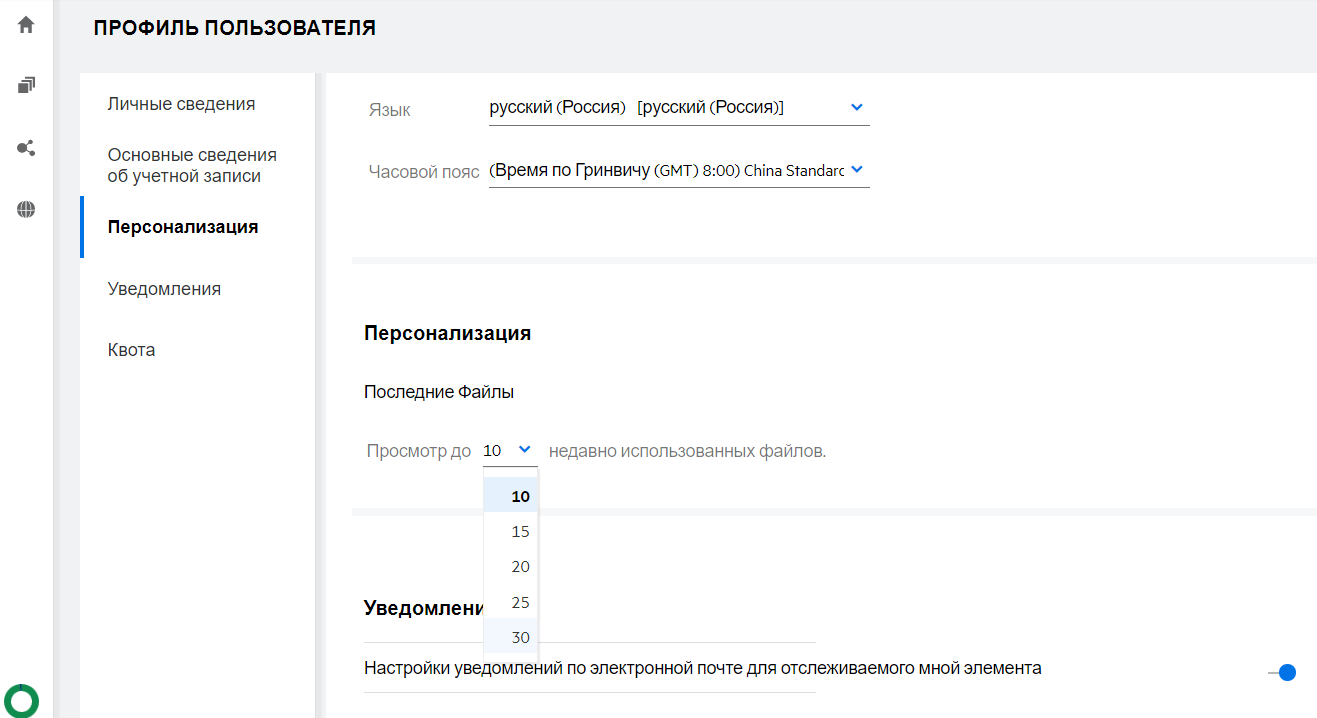Switch to Персонализация tab
This screenshot has width=1317, height=718.
point(183,227)
